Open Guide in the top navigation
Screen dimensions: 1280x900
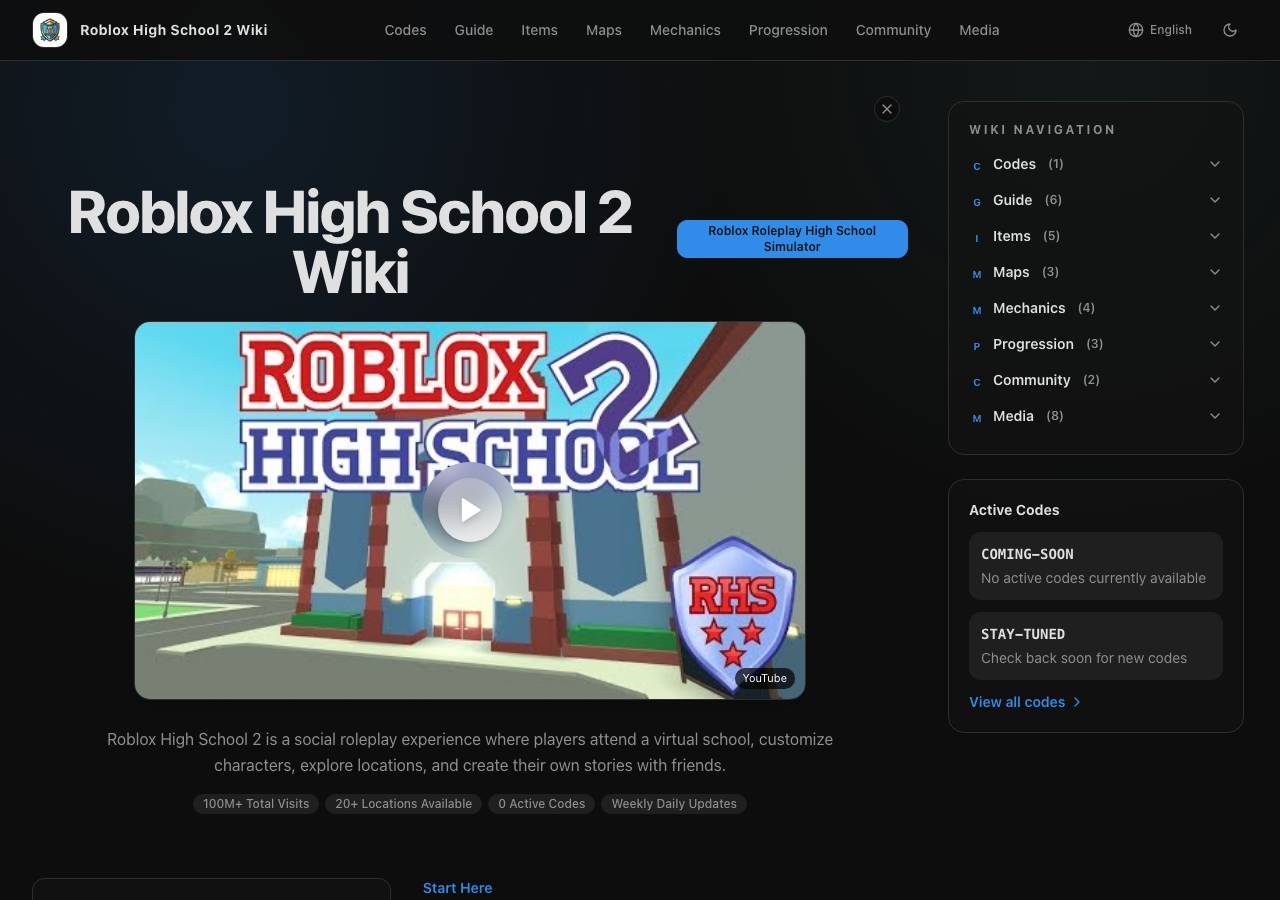(474, 30)
